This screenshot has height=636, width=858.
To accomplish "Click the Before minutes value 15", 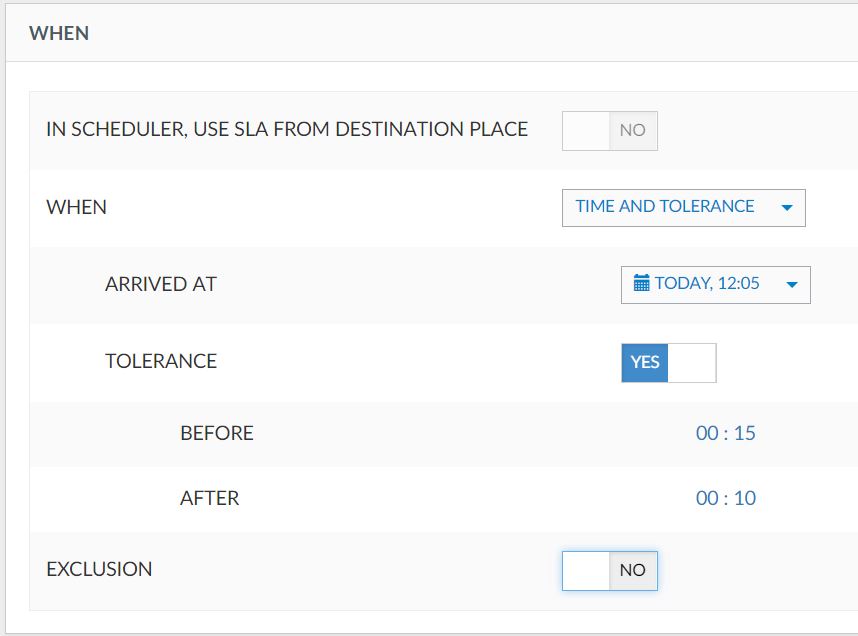I will point(744,433).
